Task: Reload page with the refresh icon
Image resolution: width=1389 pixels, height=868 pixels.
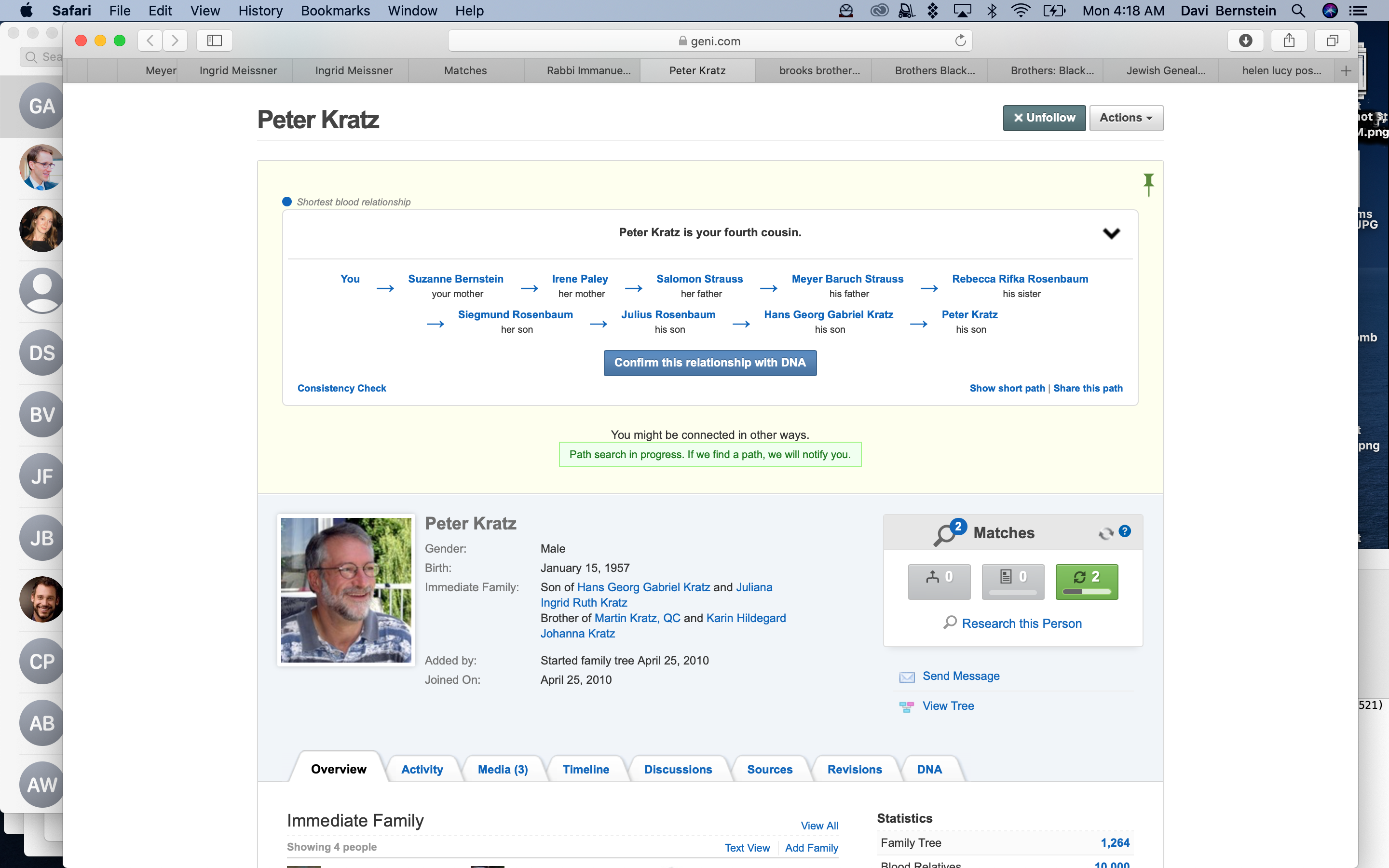Action: tap(960, 41)
